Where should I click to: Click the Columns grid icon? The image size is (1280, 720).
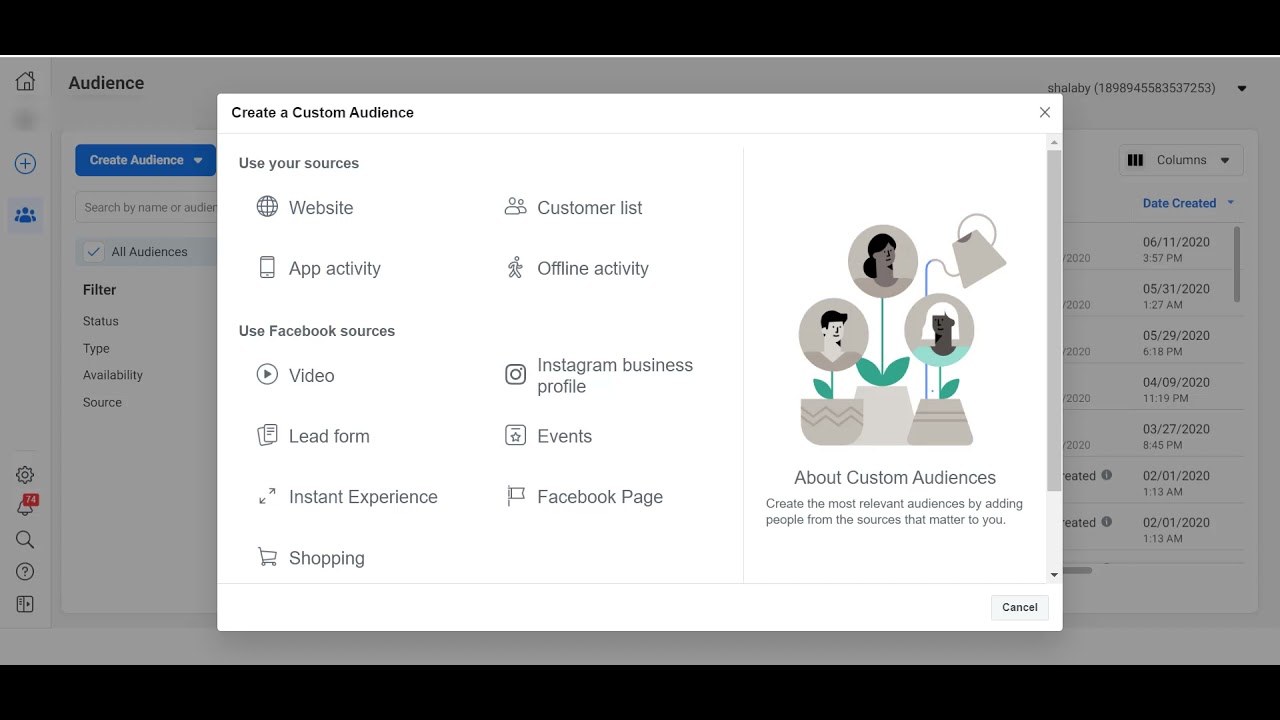pos(1135,160)
